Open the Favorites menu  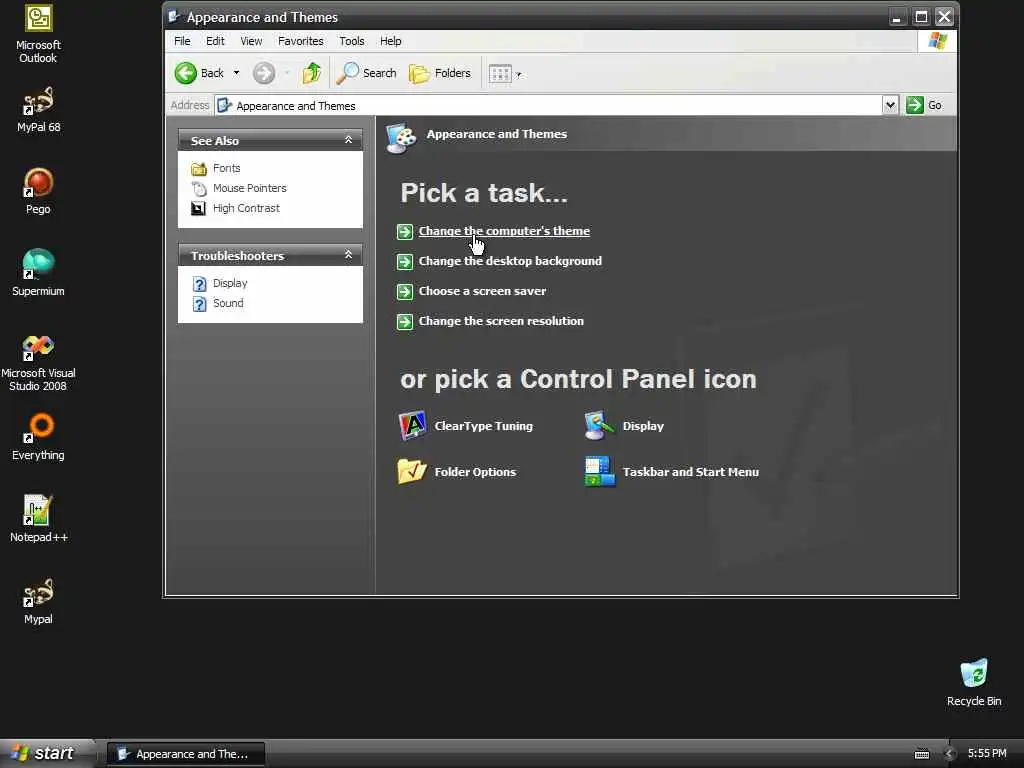pos(300,41)
